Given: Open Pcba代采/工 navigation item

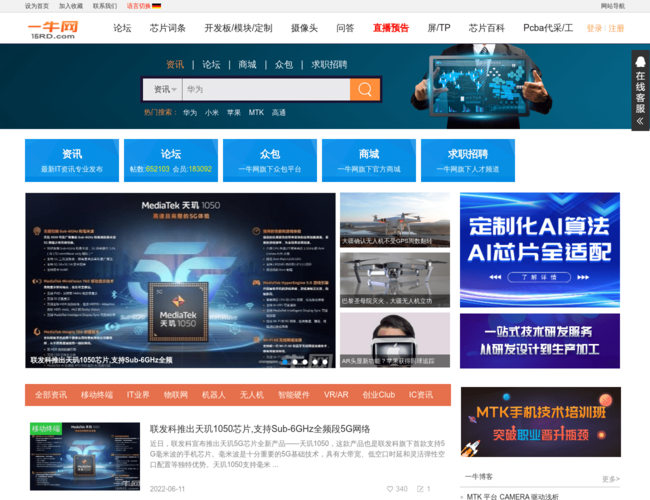Looking at the screenshot, I should pyautogui.click(x=548, y=28).
